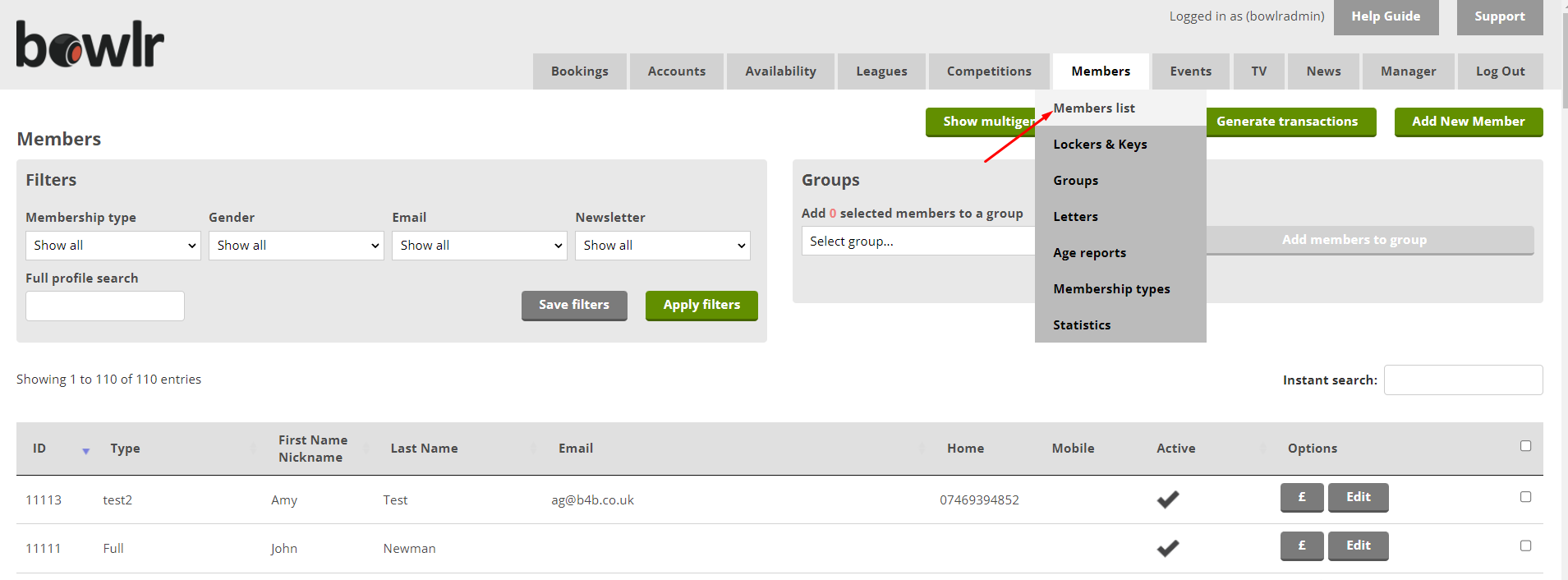1568x580 pixels.
Task: Click the ID column sort arrow
Action: click(85, 450)
